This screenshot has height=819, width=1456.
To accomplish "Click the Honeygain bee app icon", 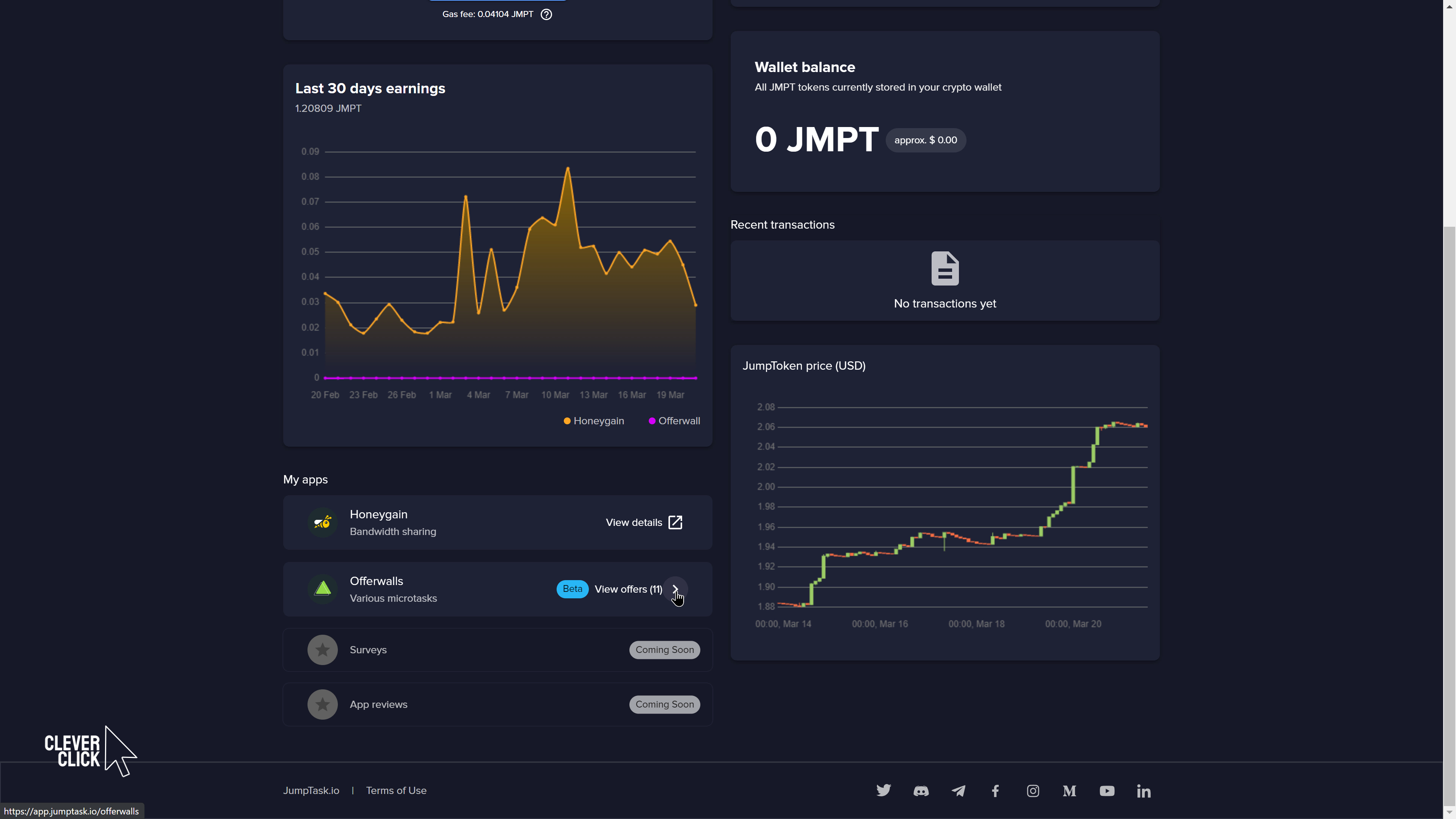I will (322, 522).
